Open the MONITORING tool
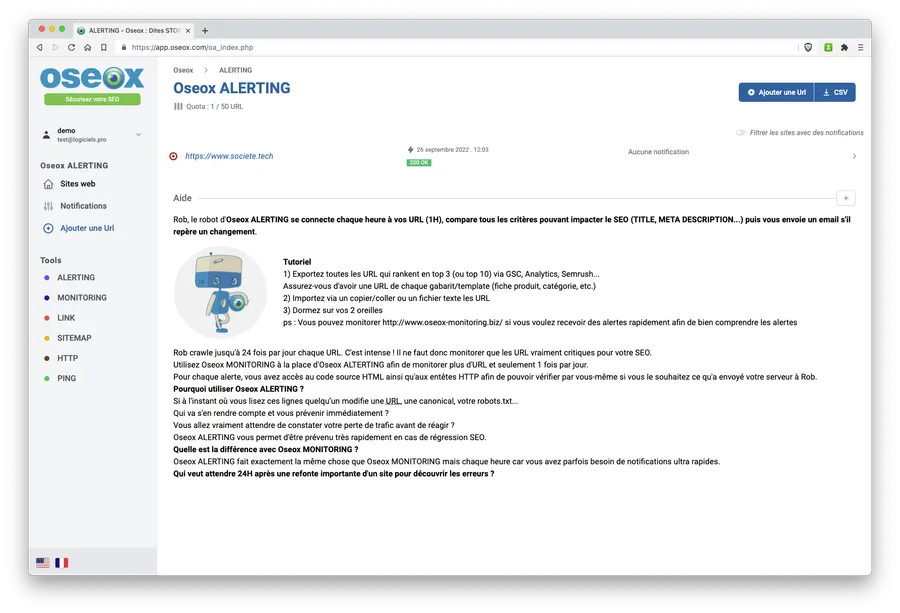The width and height of the screenshot is (900, 613). tap(82, 297)
